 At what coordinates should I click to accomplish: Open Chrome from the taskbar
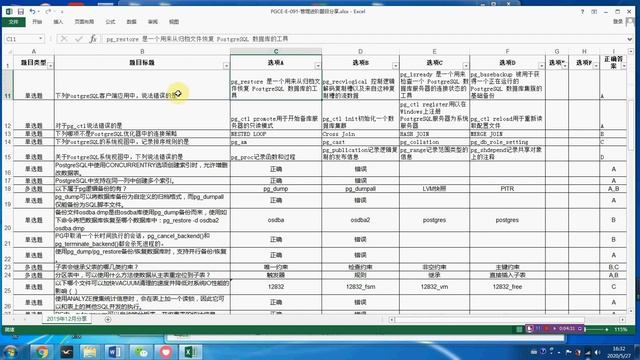point(42,351)
